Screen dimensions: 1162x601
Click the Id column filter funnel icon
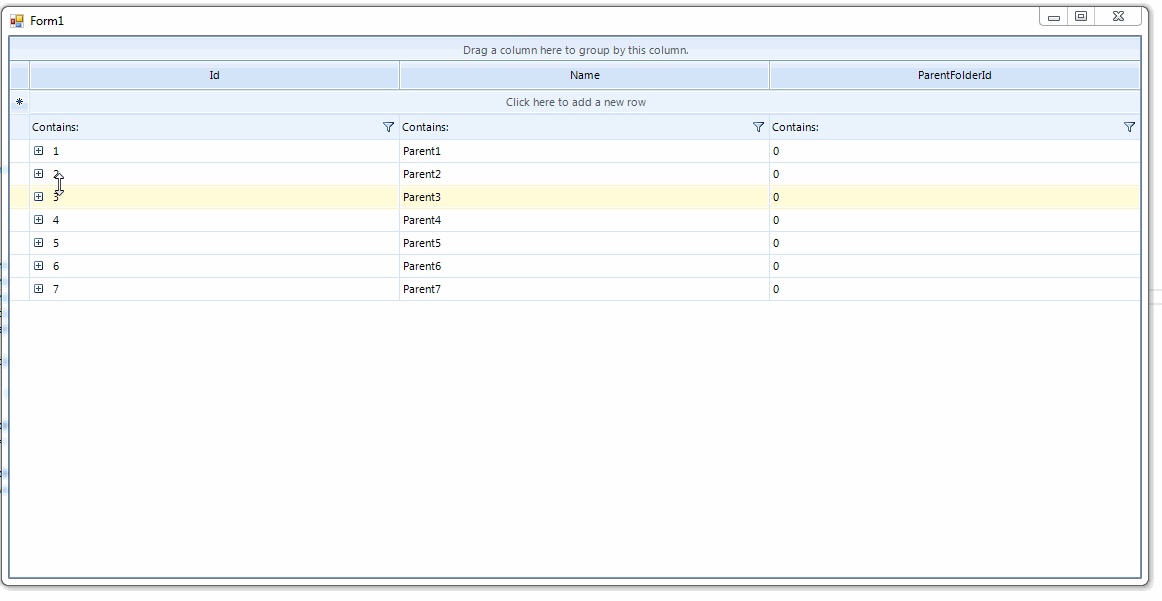(x=389, y=127)
